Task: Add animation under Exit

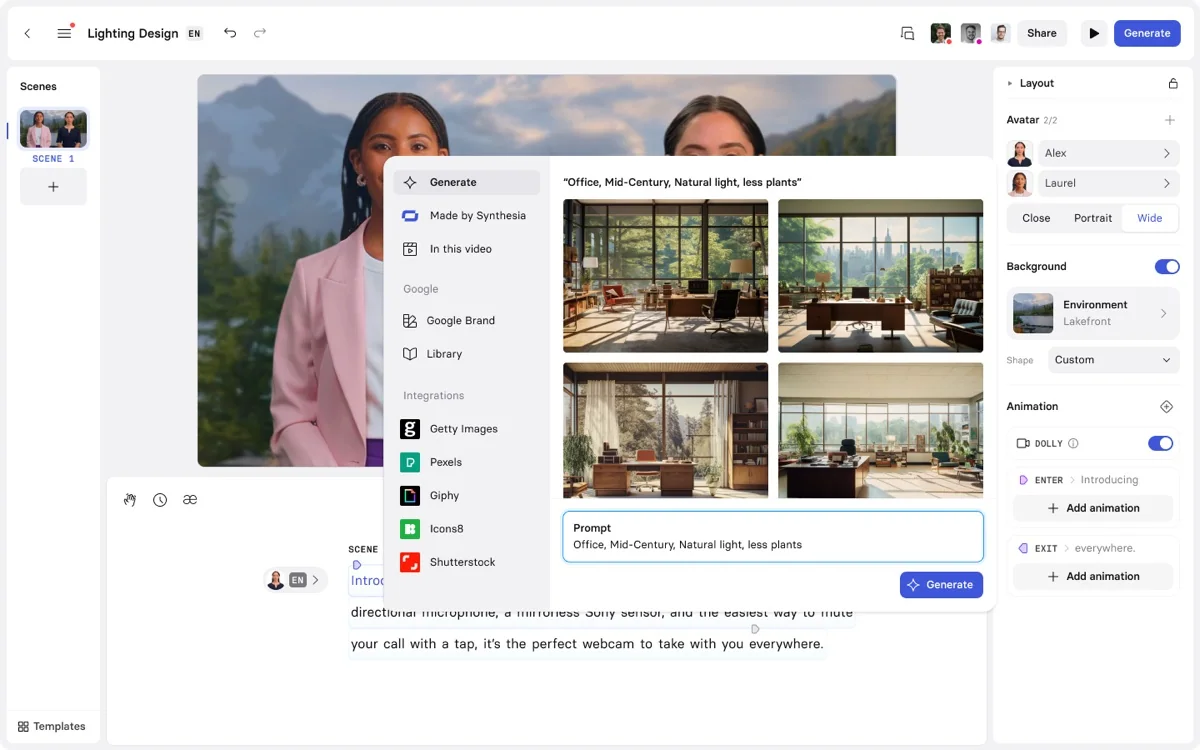Action: [1093, 576]
